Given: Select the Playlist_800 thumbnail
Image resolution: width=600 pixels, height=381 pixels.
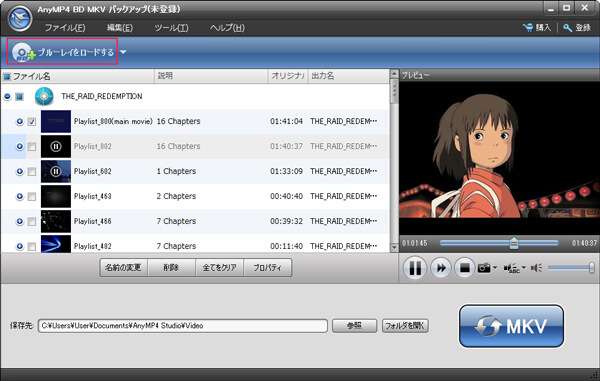Looking at the screenshot, I should tap(56, 121).
